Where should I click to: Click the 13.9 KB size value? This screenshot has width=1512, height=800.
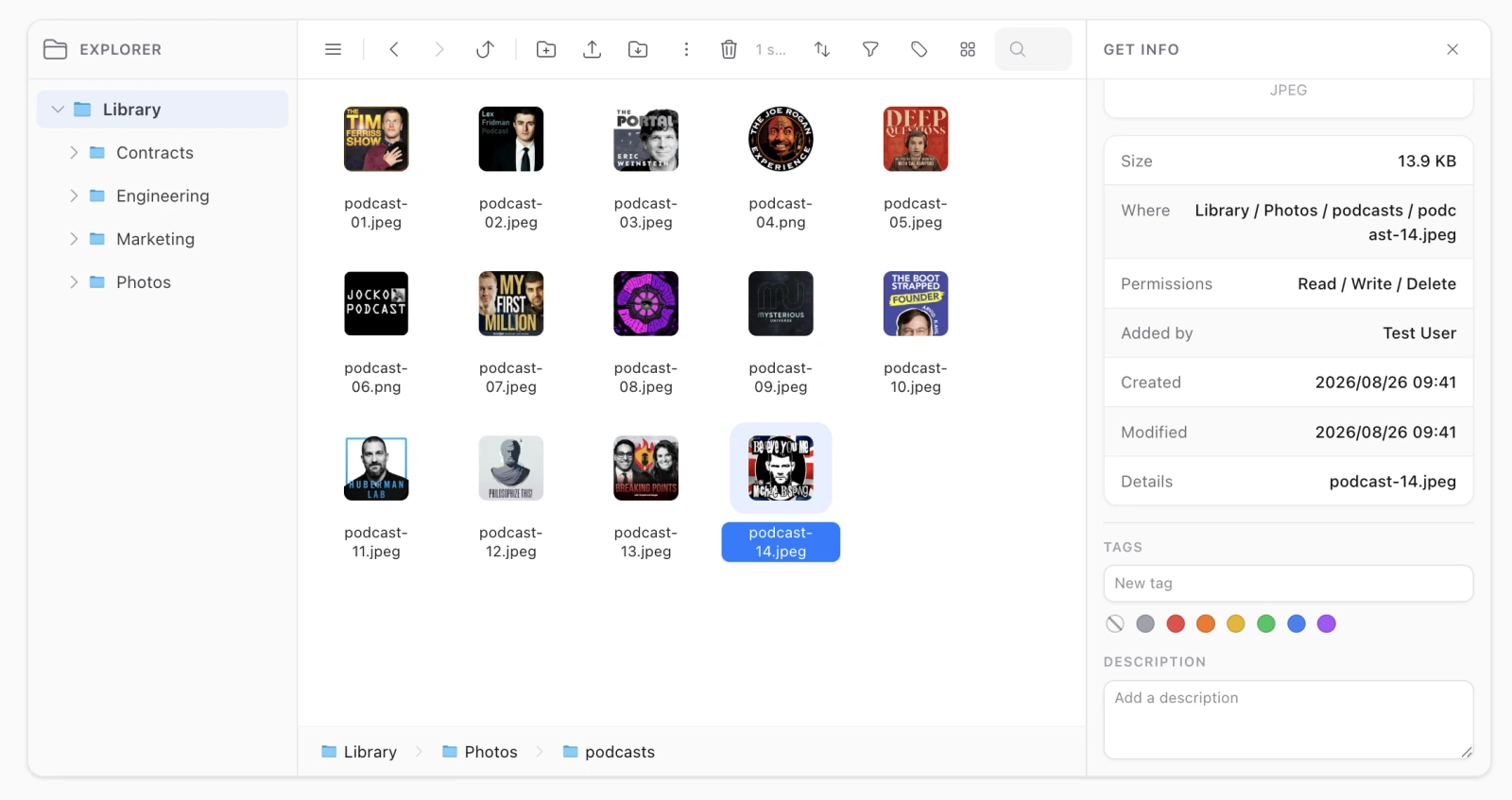[x=1427, y=162]
